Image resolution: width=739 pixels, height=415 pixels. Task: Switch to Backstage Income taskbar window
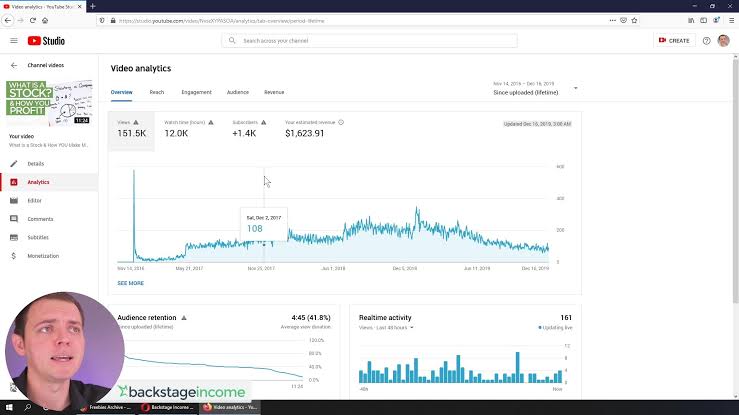click(168, 407)
